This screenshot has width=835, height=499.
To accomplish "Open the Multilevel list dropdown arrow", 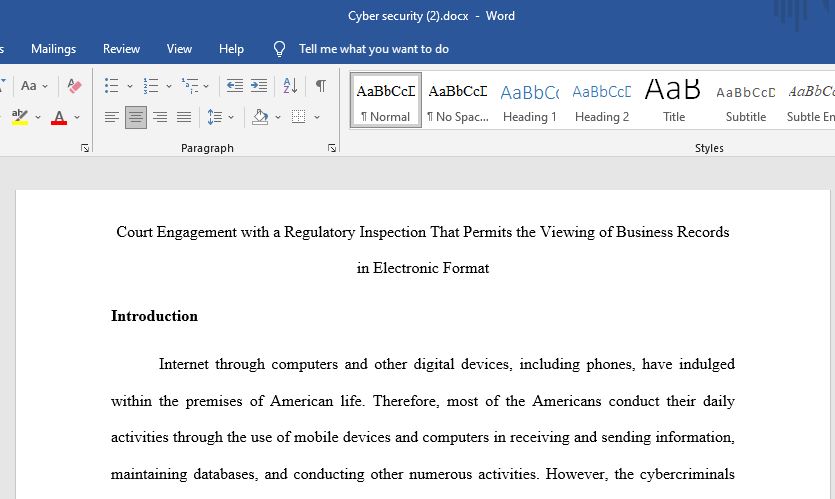I will coord(206,86).
